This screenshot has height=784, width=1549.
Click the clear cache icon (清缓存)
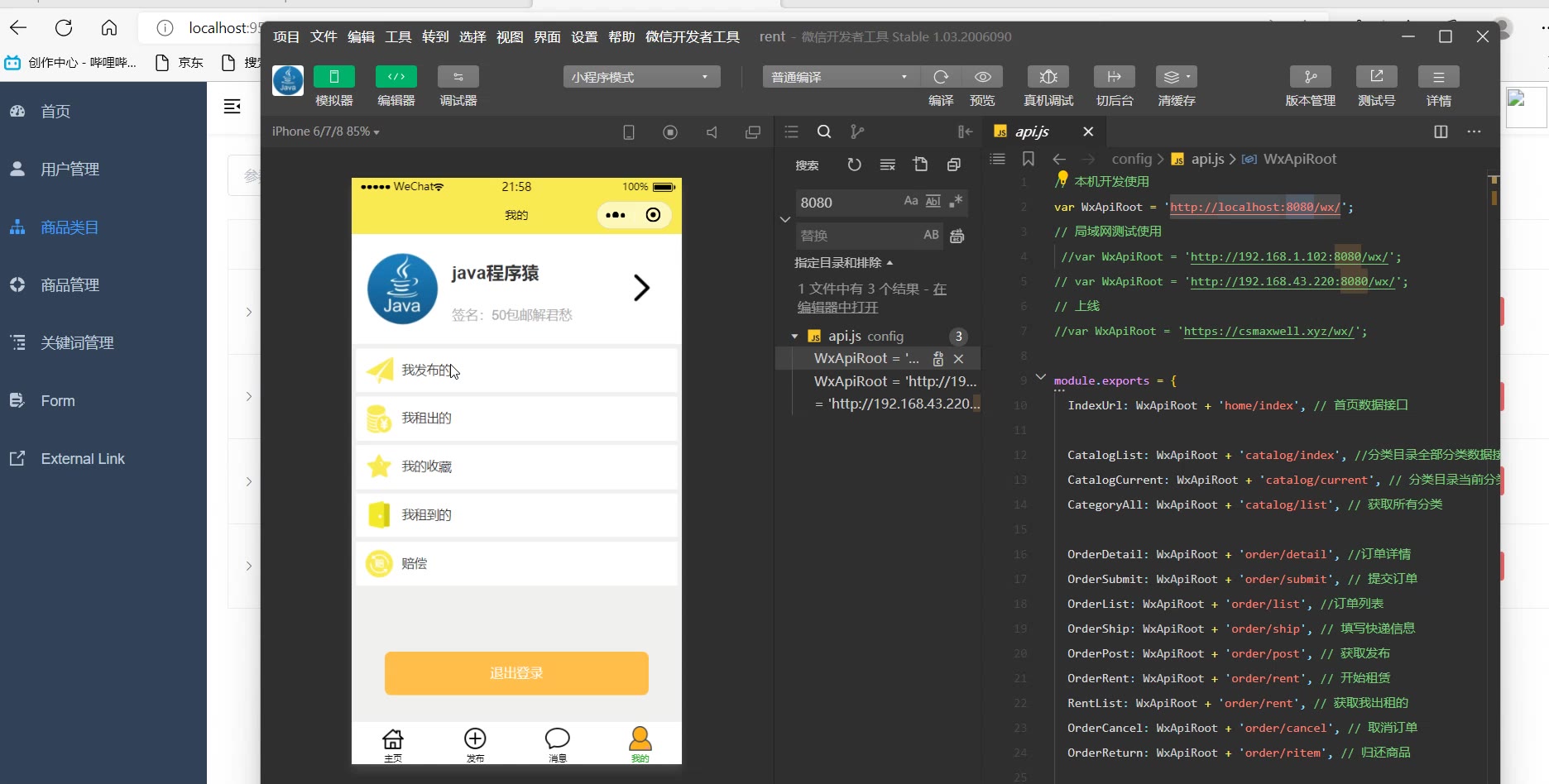1175,77
